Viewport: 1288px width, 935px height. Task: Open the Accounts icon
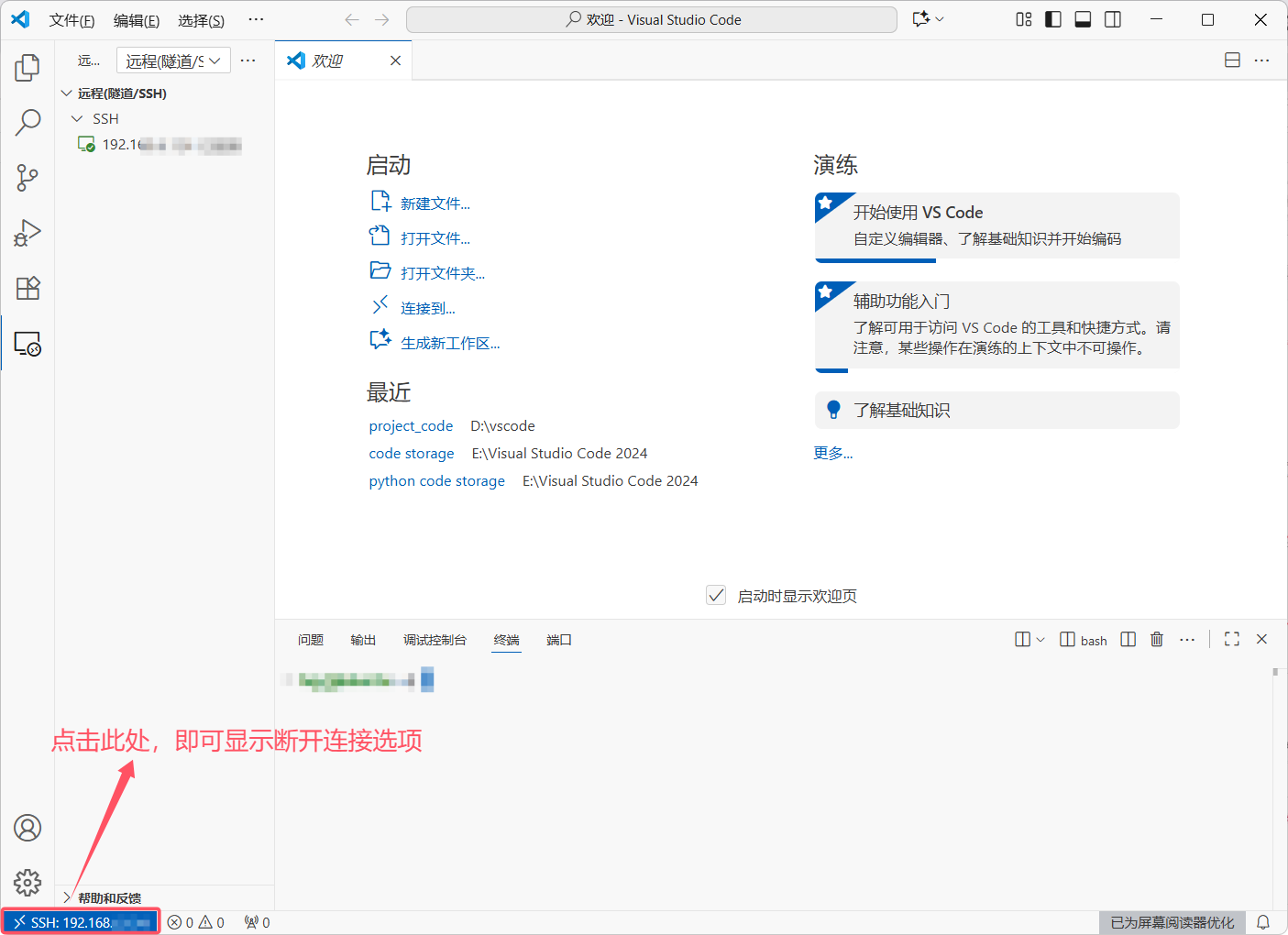28,828
